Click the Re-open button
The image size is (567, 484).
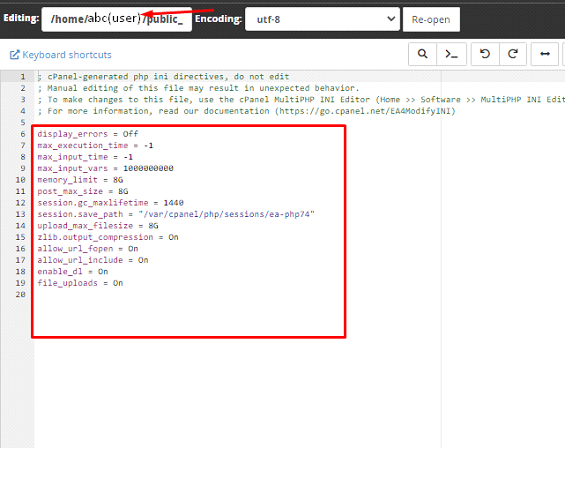pos(431,19)
